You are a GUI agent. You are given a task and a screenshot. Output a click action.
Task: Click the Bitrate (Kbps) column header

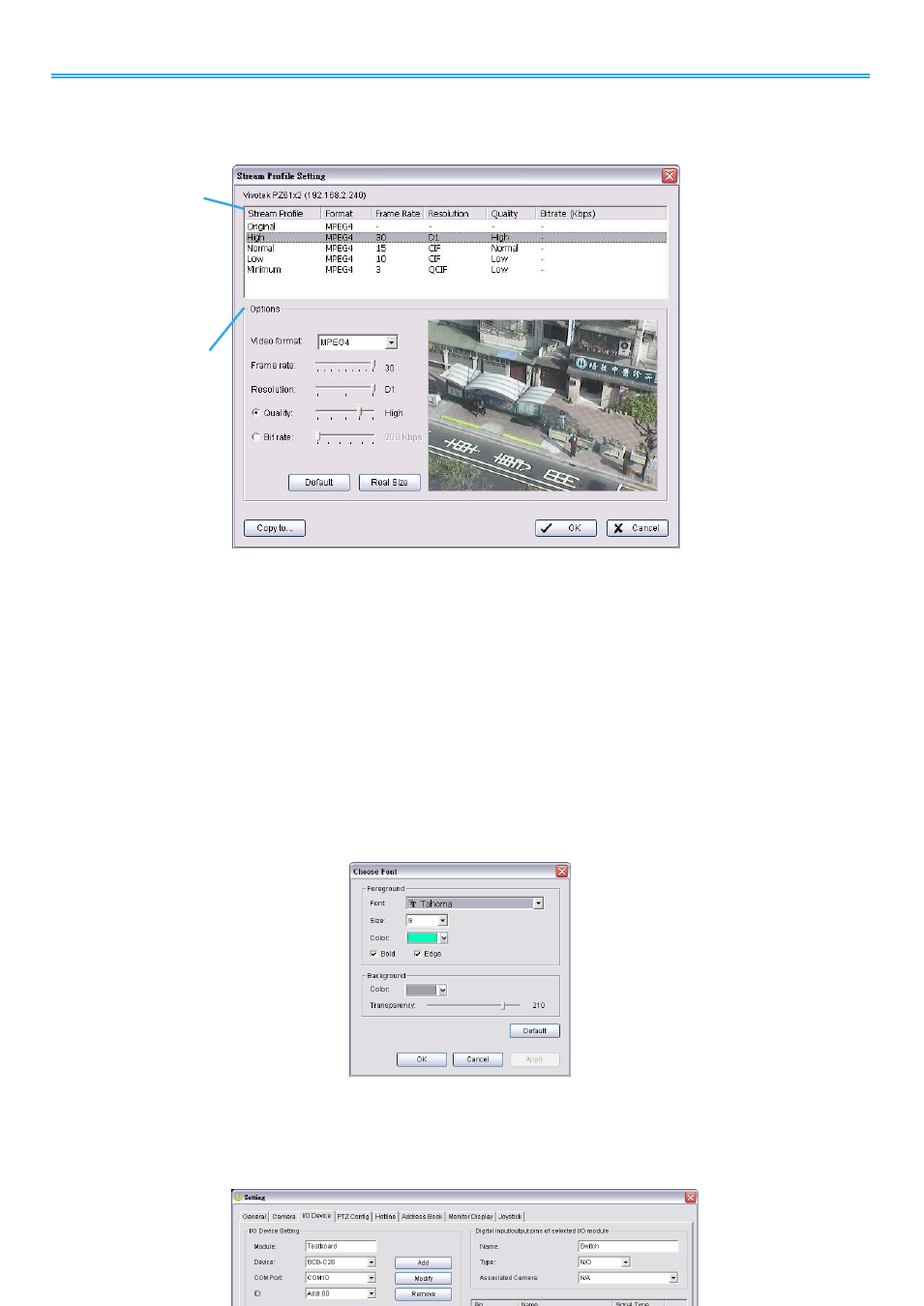[x=601, y=214]
